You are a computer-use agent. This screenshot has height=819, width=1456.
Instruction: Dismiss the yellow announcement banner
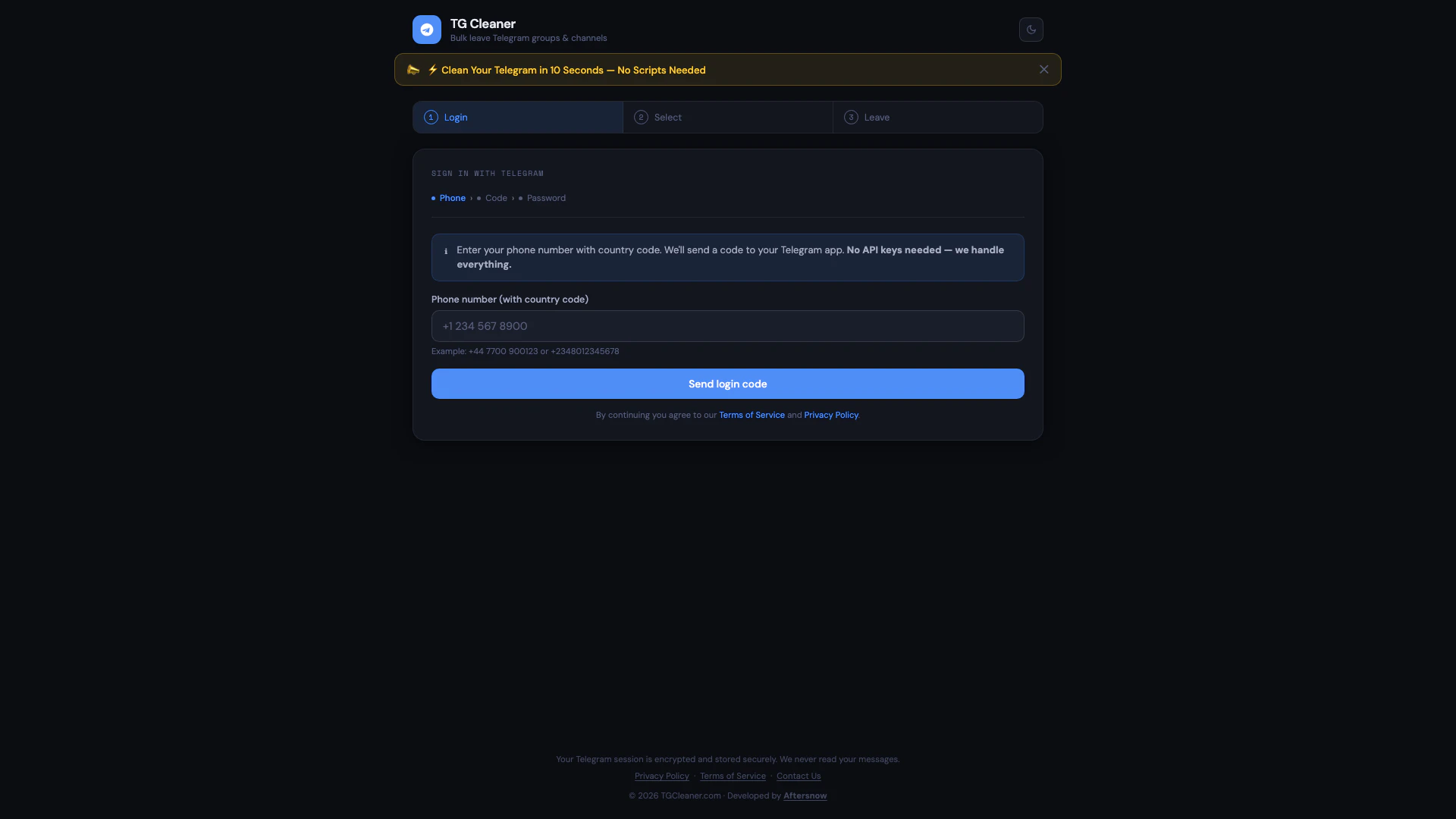pyautogui.click(x=1043, y=70)
